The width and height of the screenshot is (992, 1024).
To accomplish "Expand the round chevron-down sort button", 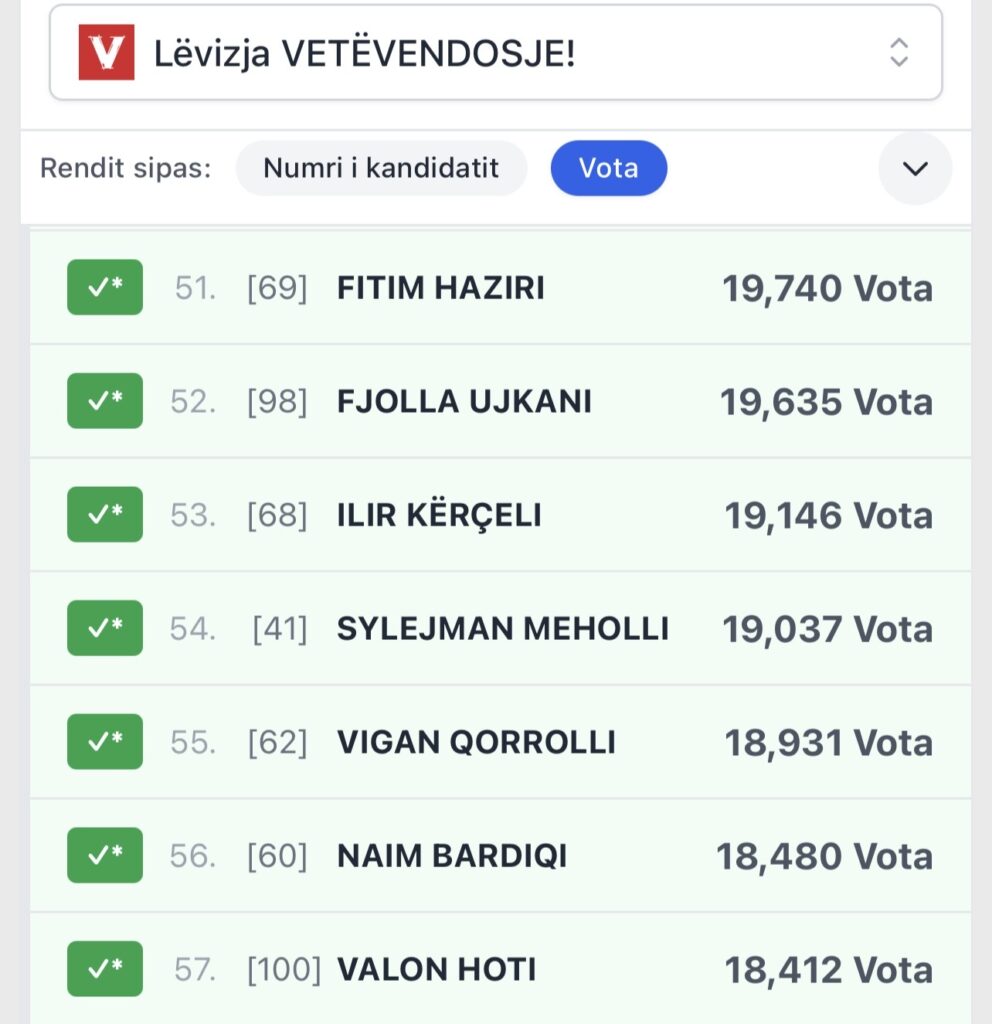I will tap(915, 168).
